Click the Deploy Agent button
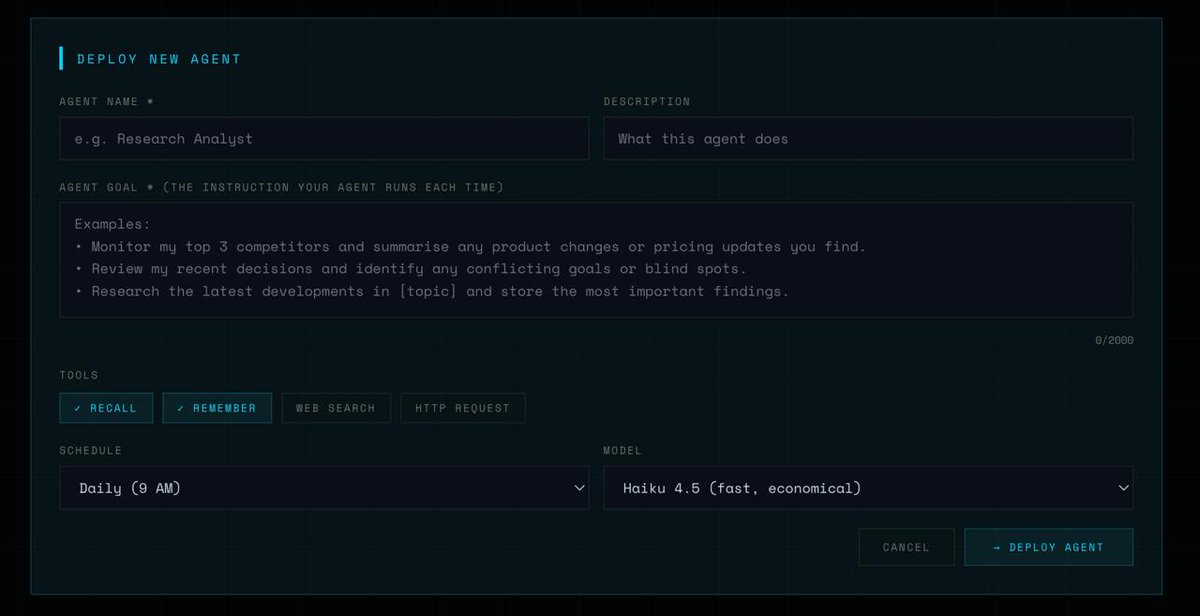 1049,547
